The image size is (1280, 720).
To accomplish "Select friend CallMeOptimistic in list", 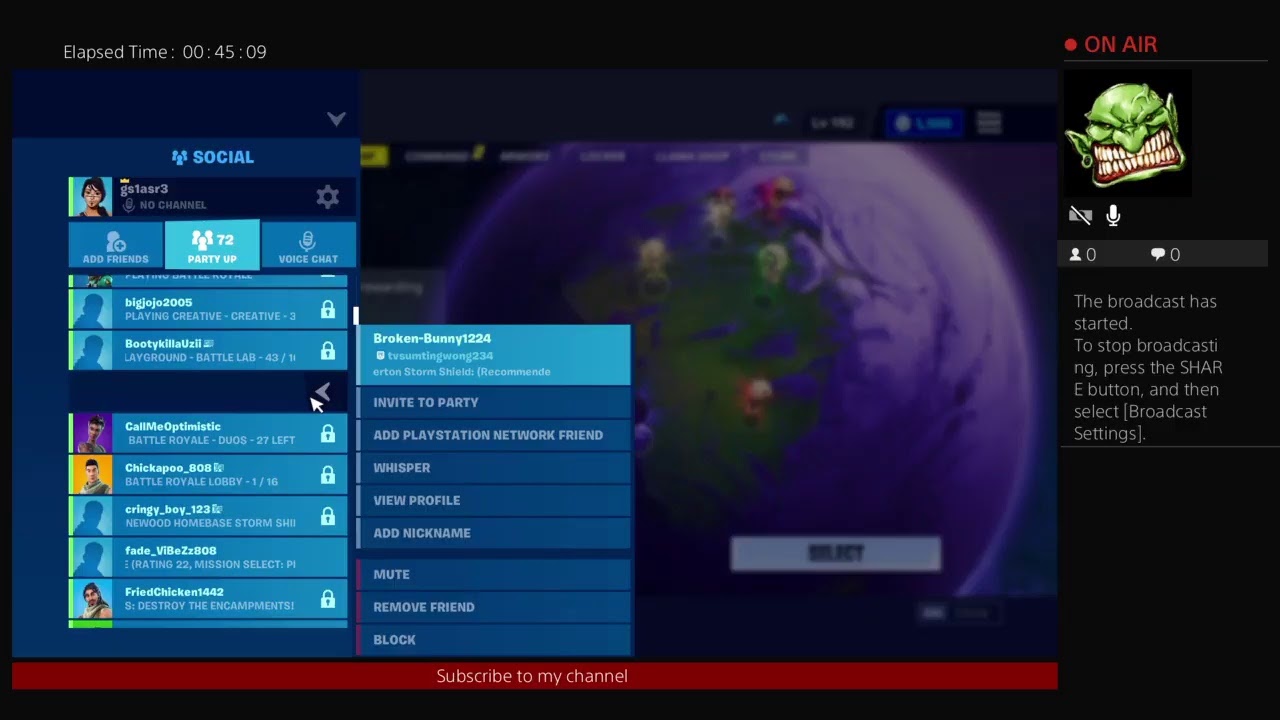I will pyautogui.click(x=208, y=433).
